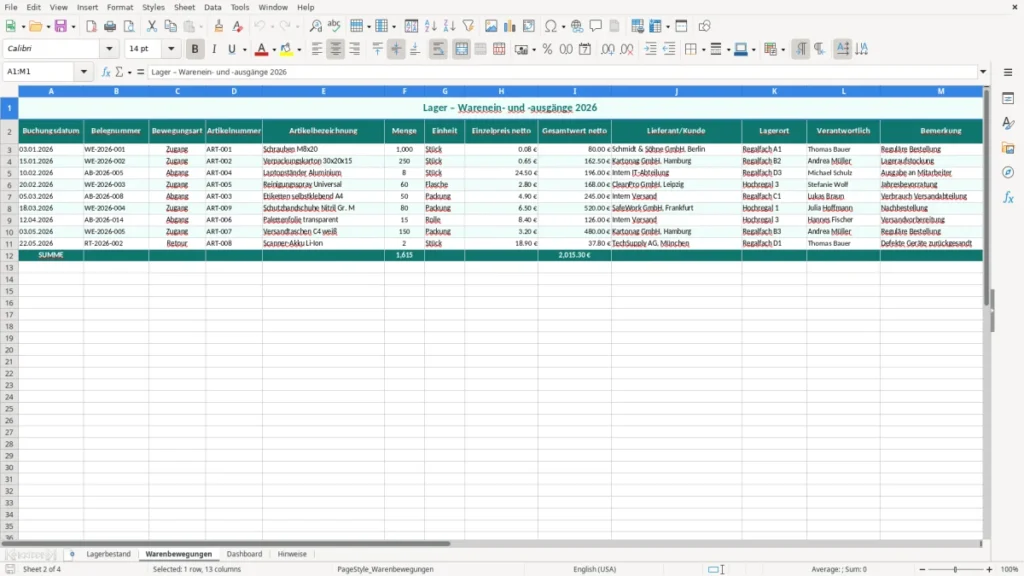Expand the font size dropdown
Screen dimensions: 1024x576
coord(171,48)
